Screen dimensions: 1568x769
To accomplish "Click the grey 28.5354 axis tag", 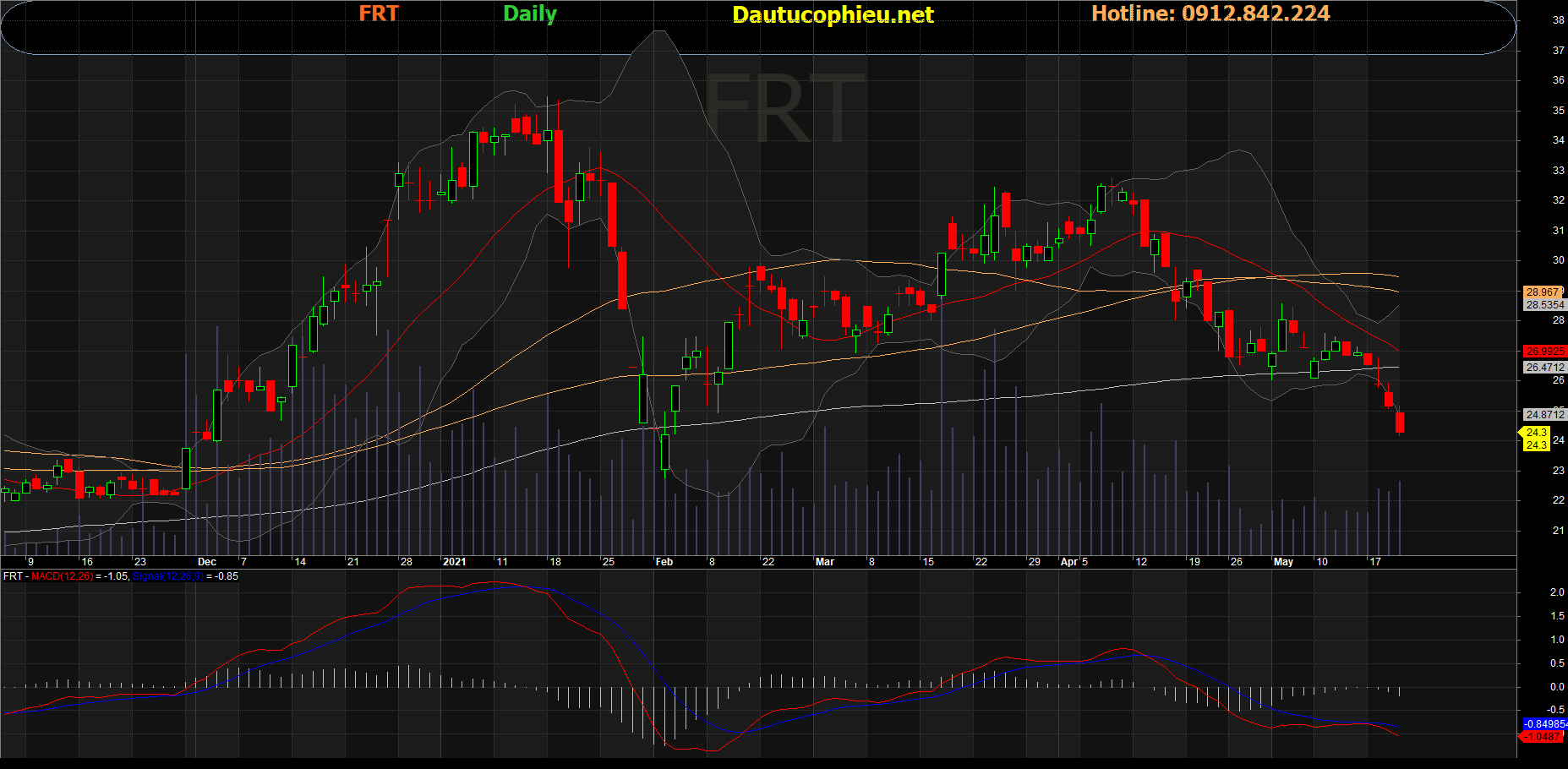I will point(1545,305).
